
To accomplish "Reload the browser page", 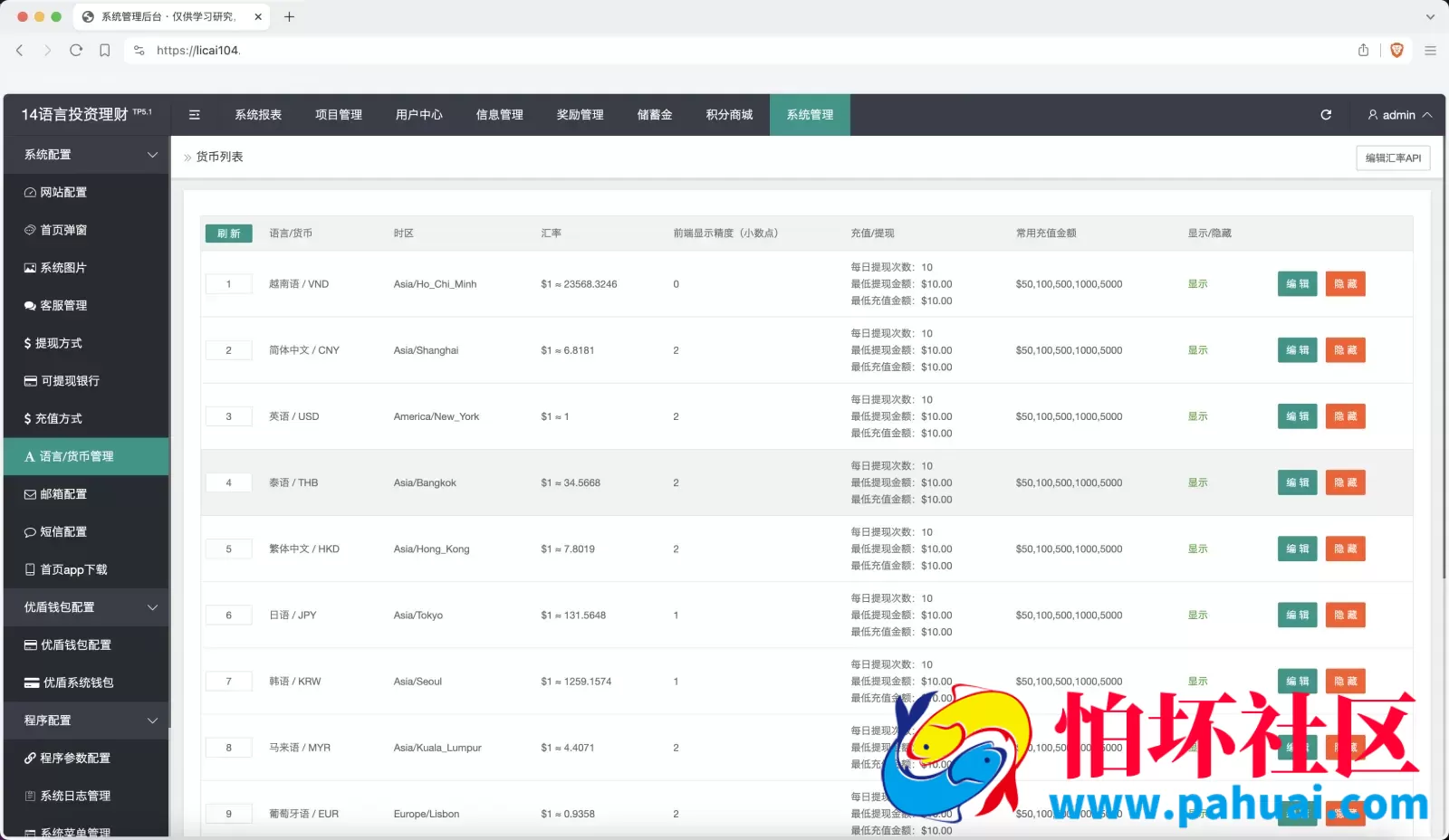I will click(76, 51).
